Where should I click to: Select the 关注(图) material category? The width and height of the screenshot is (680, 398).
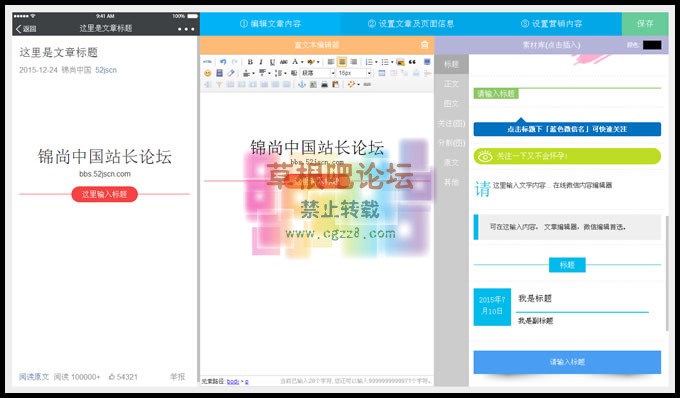tap(451, 124)
